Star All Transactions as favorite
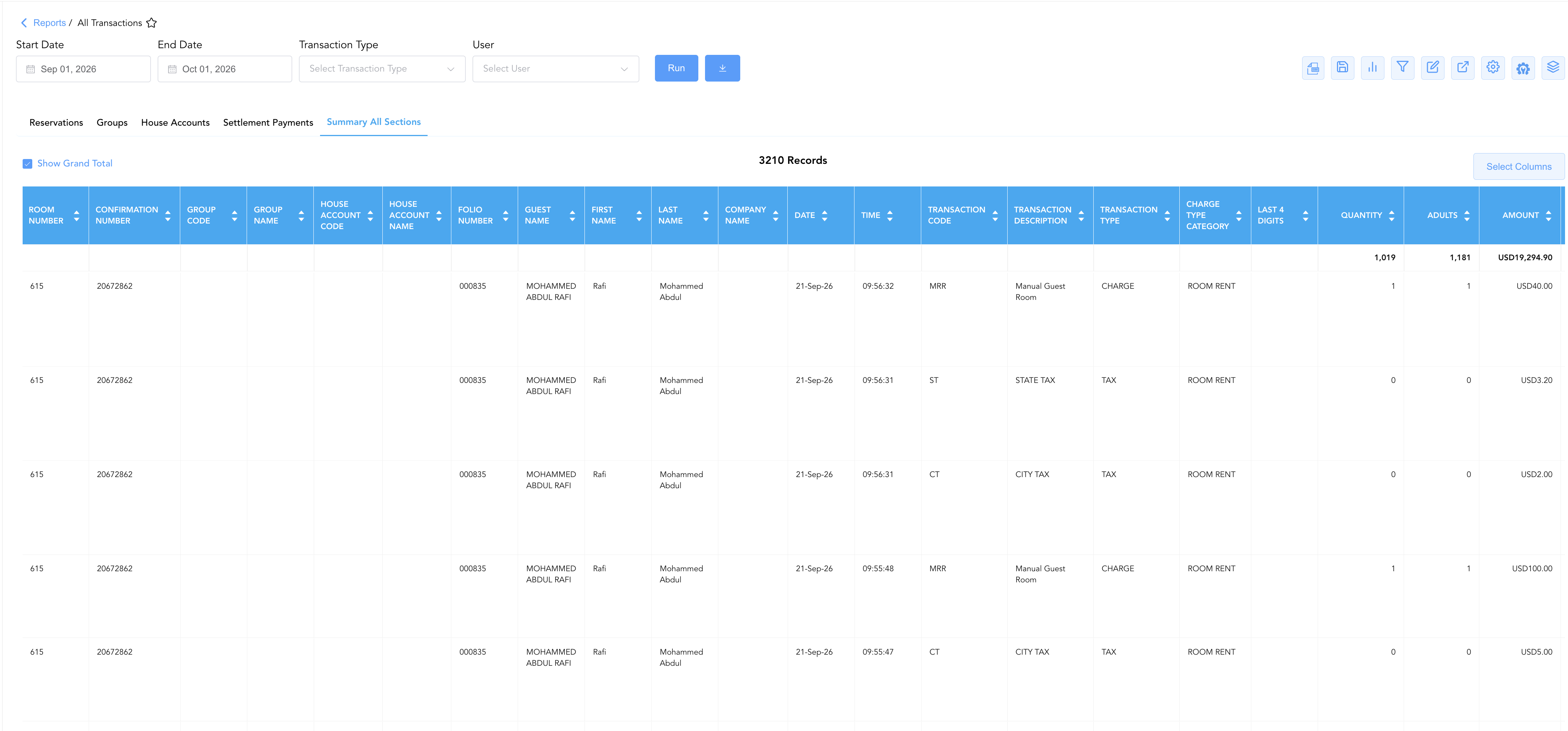The image size is (1568, 731). click(x=152, y=23)
